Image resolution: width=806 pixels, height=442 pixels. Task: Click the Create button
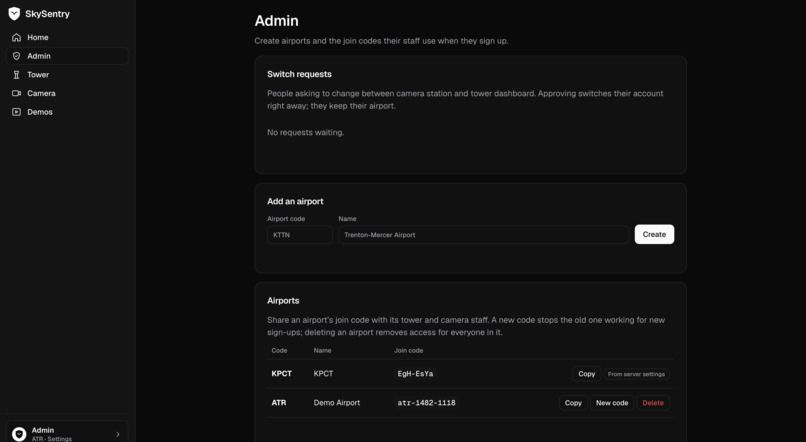pyautogui.click(x=654, y=234)
